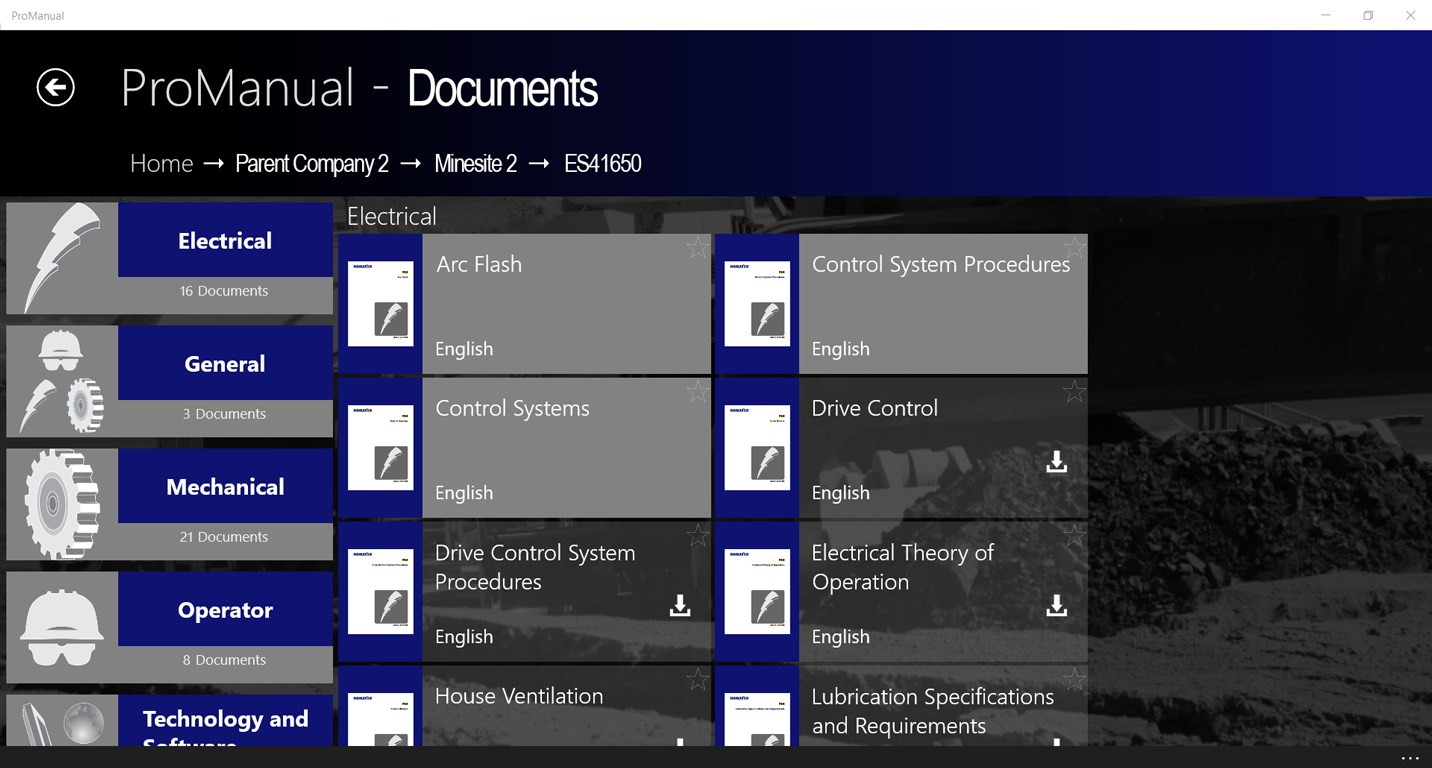This screenshot has height=768, width=1432.
Task: Click the Electrical lightning bolt icon
Action: point(62,258)
